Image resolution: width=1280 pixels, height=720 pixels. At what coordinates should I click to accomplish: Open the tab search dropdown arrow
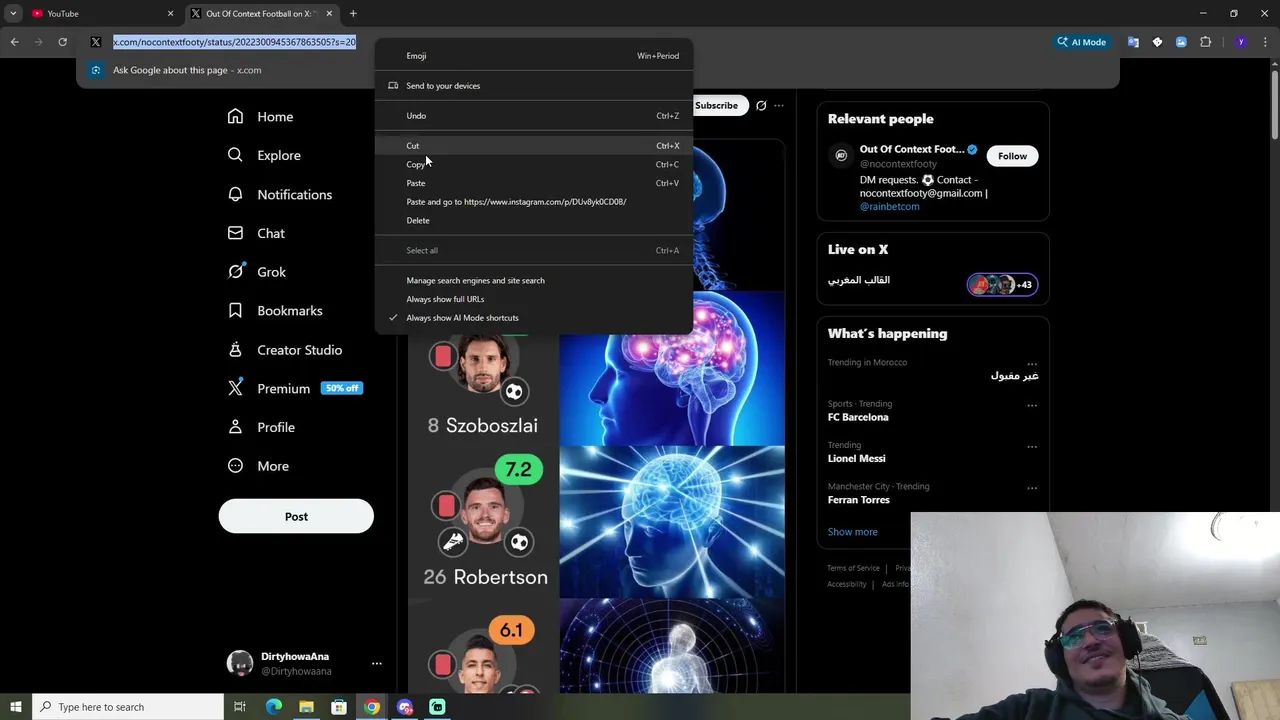(13, 14)
